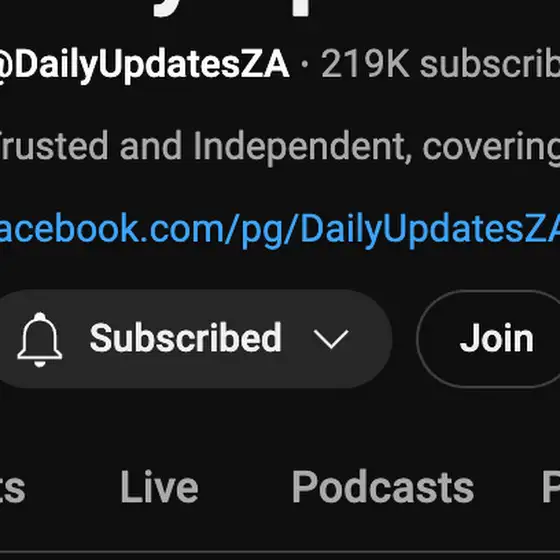
Task: Open subscription options from the down arrow
Action: 331,339
